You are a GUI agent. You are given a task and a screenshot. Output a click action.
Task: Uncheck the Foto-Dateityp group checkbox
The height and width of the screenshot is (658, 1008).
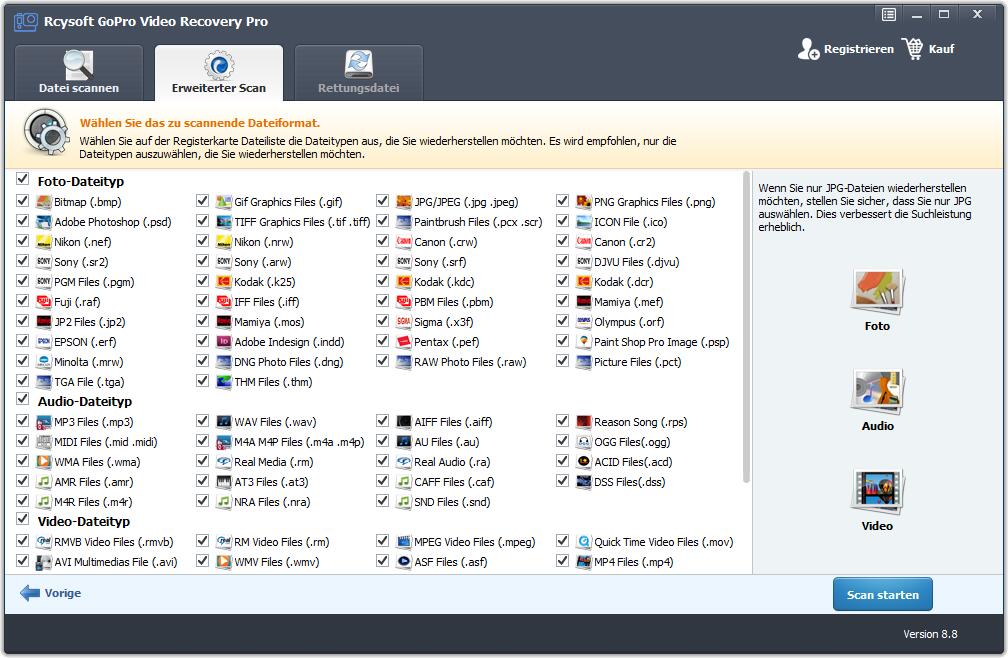[22, 178]
